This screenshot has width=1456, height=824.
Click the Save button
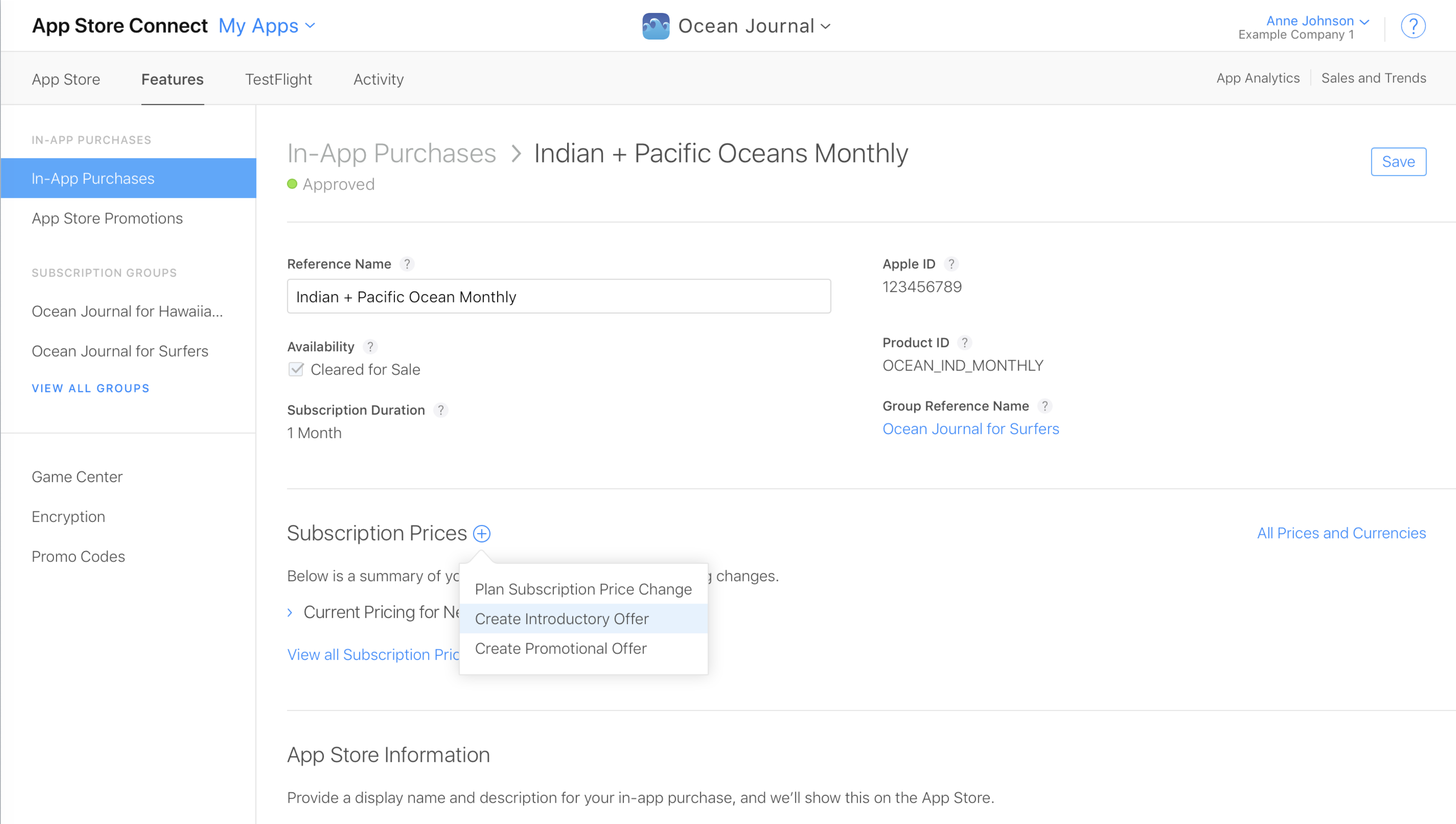[1398, 162]
